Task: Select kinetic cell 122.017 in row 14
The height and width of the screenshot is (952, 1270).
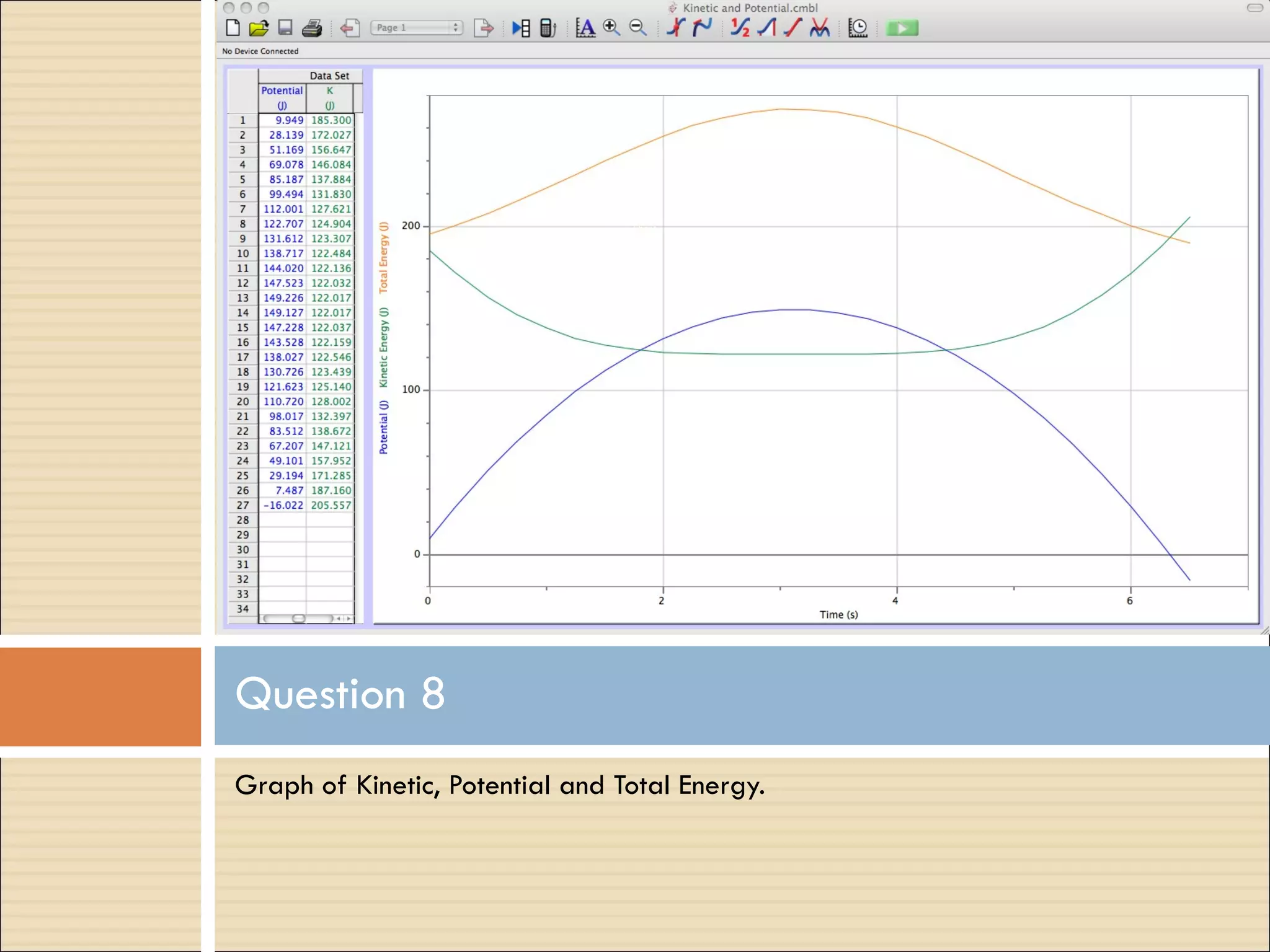Action: coord(331,313)
